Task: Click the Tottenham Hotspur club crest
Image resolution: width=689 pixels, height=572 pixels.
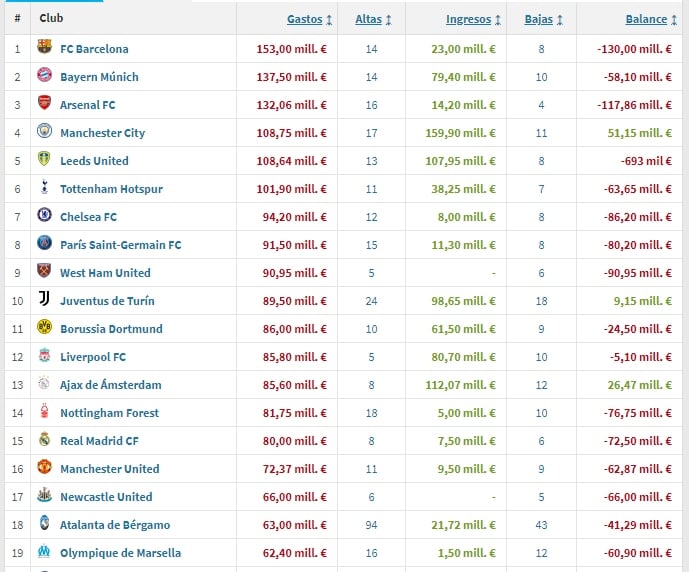Action: point(44,187)
